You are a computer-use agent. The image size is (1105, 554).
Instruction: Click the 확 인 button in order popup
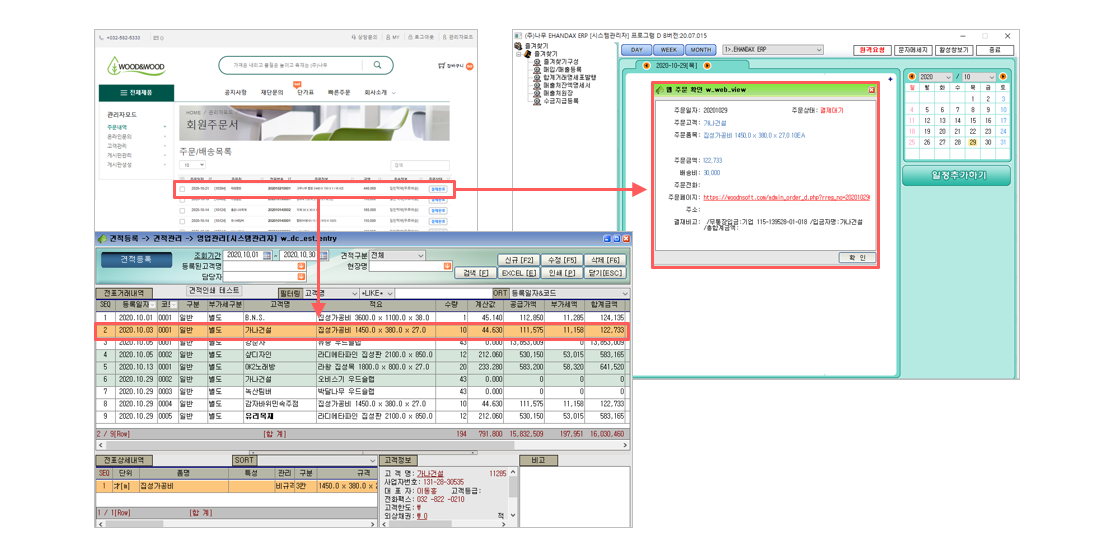pyautogui.click(x=857, y=258)
